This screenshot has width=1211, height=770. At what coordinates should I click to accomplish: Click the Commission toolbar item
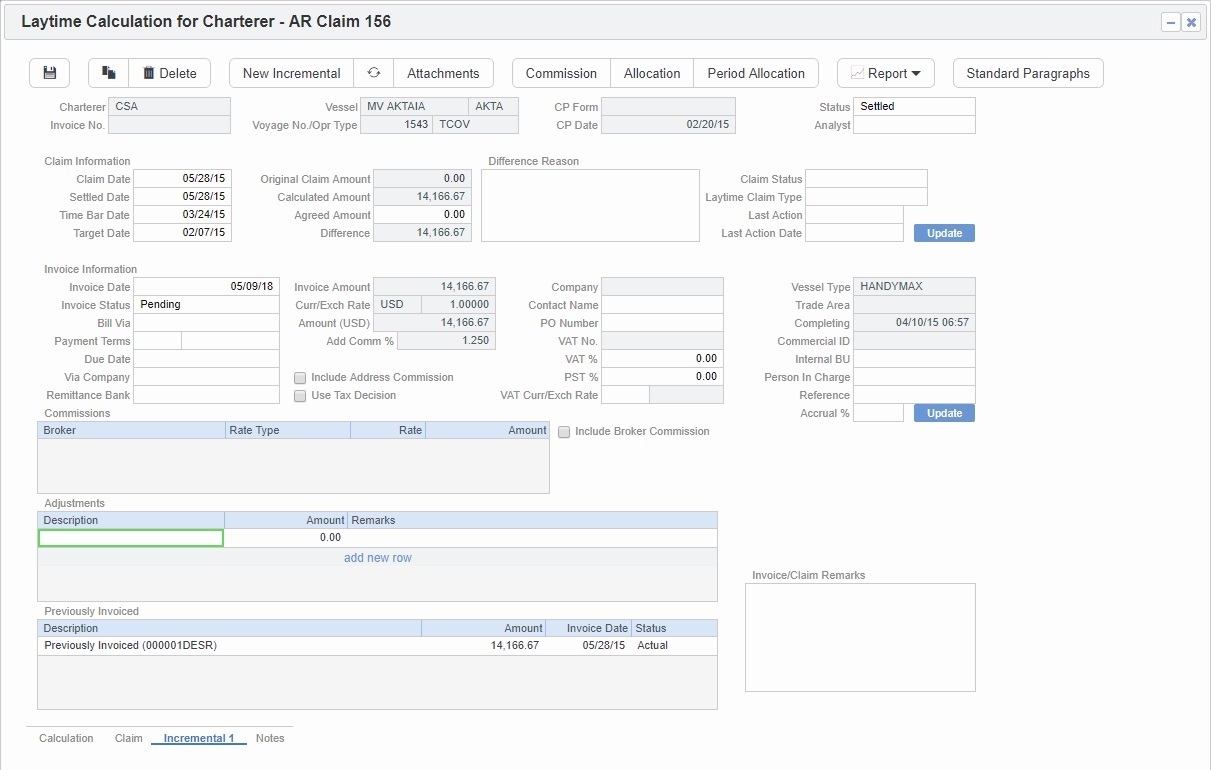pyautogui.click(x=561, y=72)
